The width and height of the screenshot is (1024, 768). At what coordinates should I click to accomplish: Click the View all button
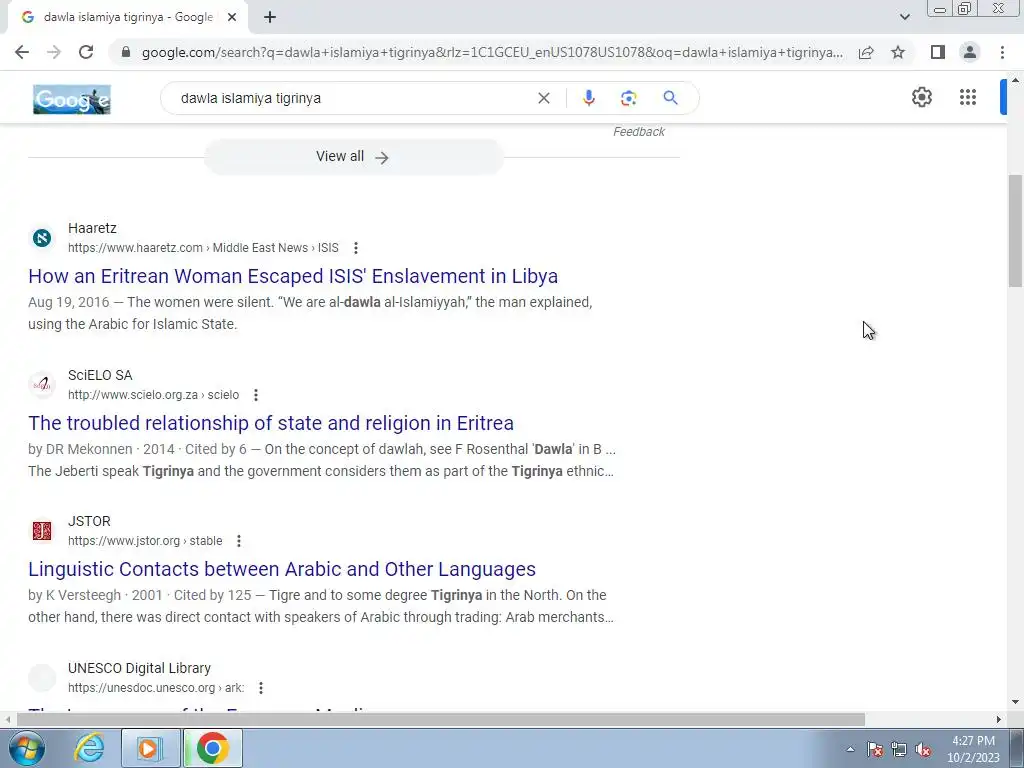pyautogui.click(x=353, y=157)
